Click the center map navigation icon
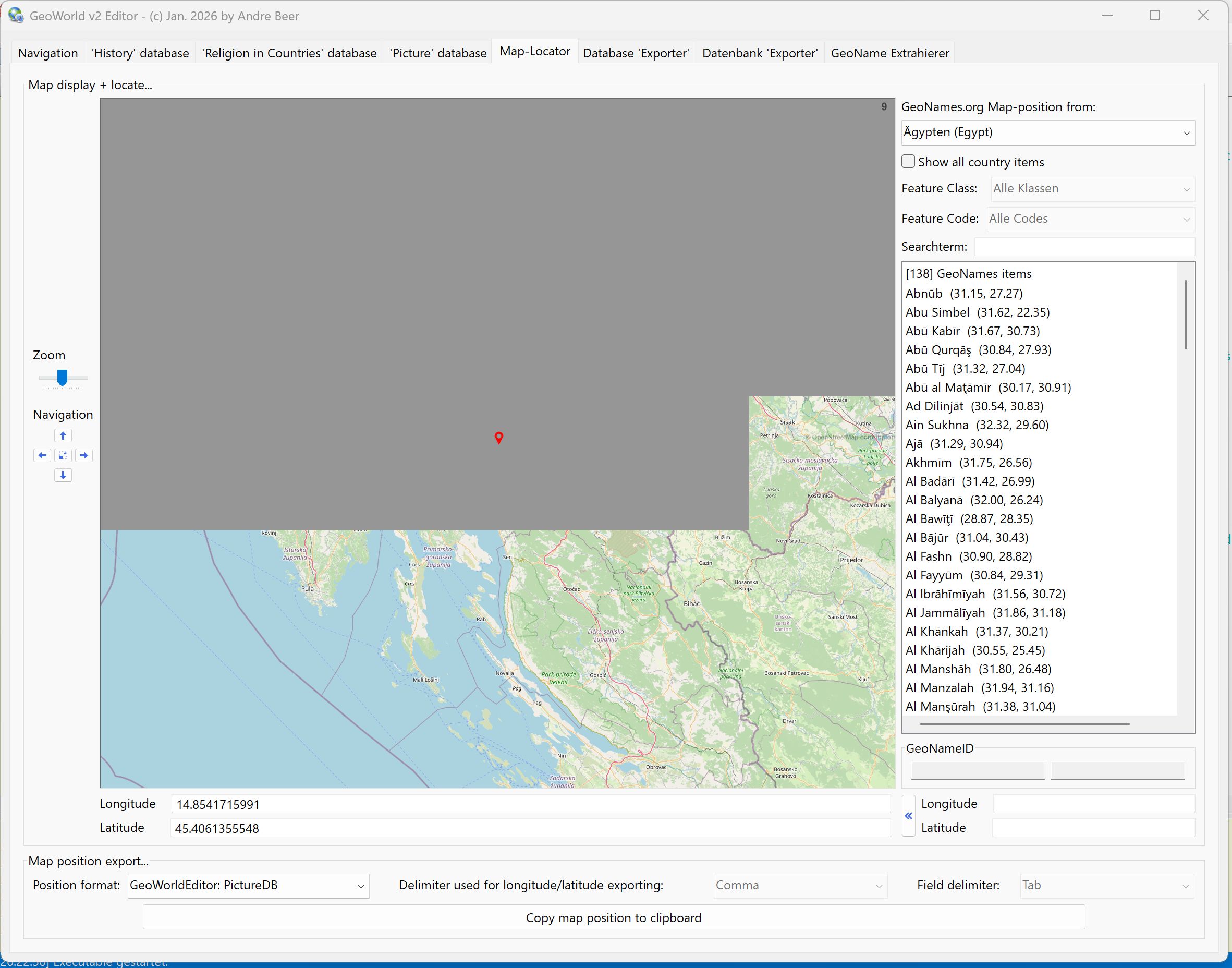 coord(63,456)
